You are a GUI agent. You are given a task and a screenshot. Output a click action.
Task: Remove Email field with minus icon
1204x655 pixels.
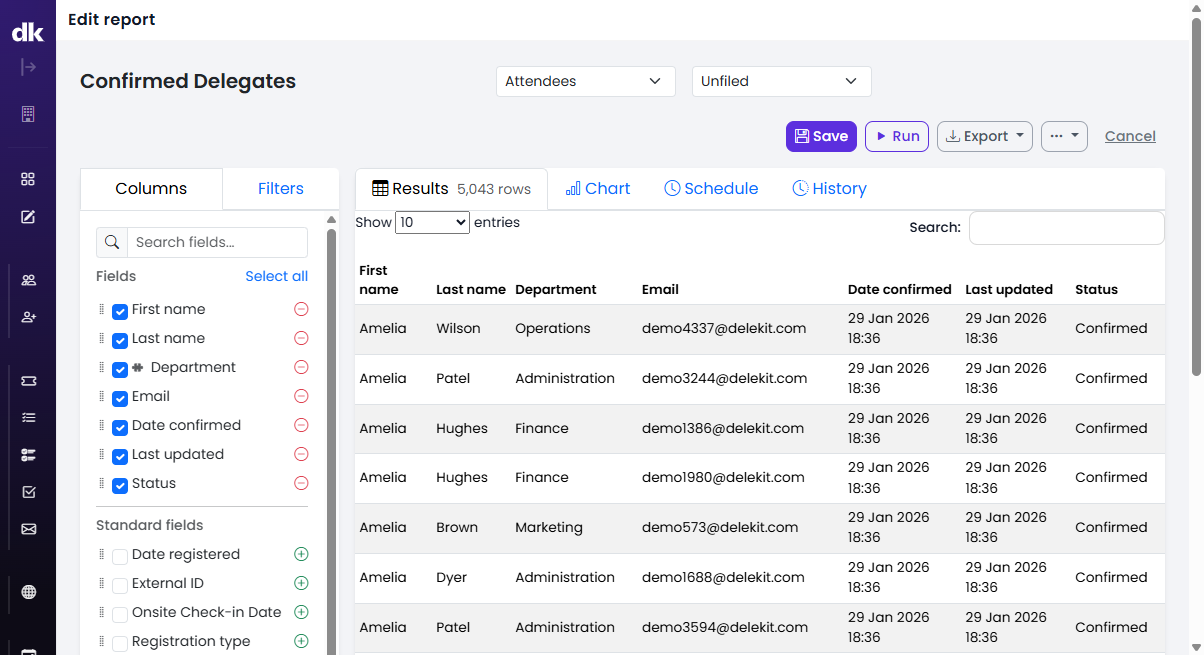pyautogui.click(x=301, y=396)
